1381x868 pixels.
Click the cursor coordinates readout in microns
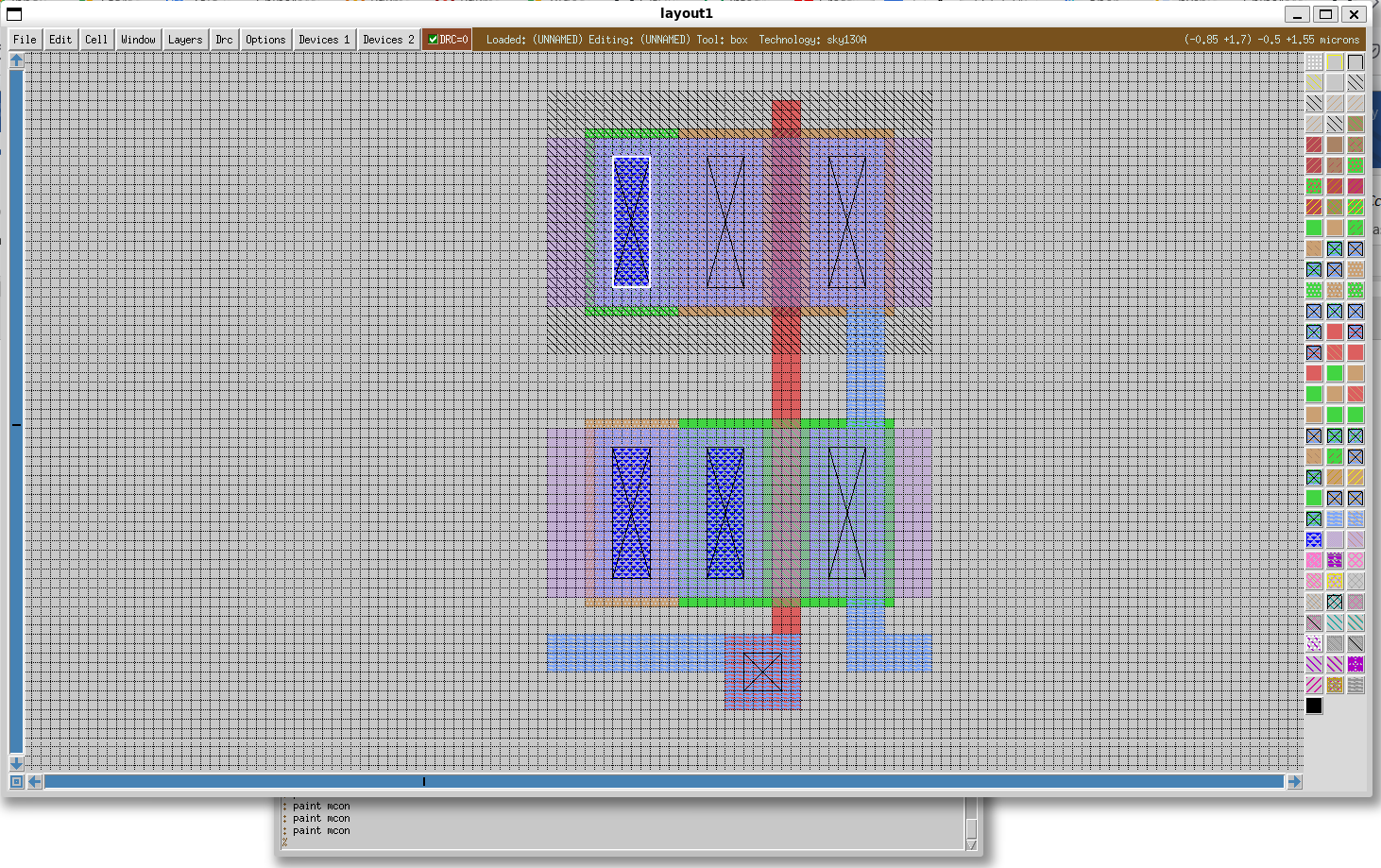click(1271, 40)
